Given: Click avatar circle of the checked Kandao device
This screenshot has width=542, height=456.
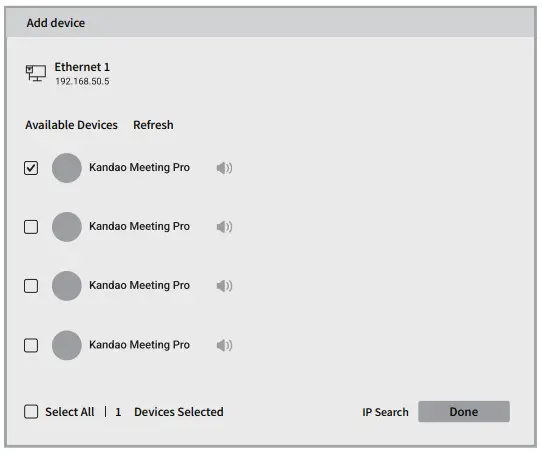Looking at the screenshot, I should point(67,168).
